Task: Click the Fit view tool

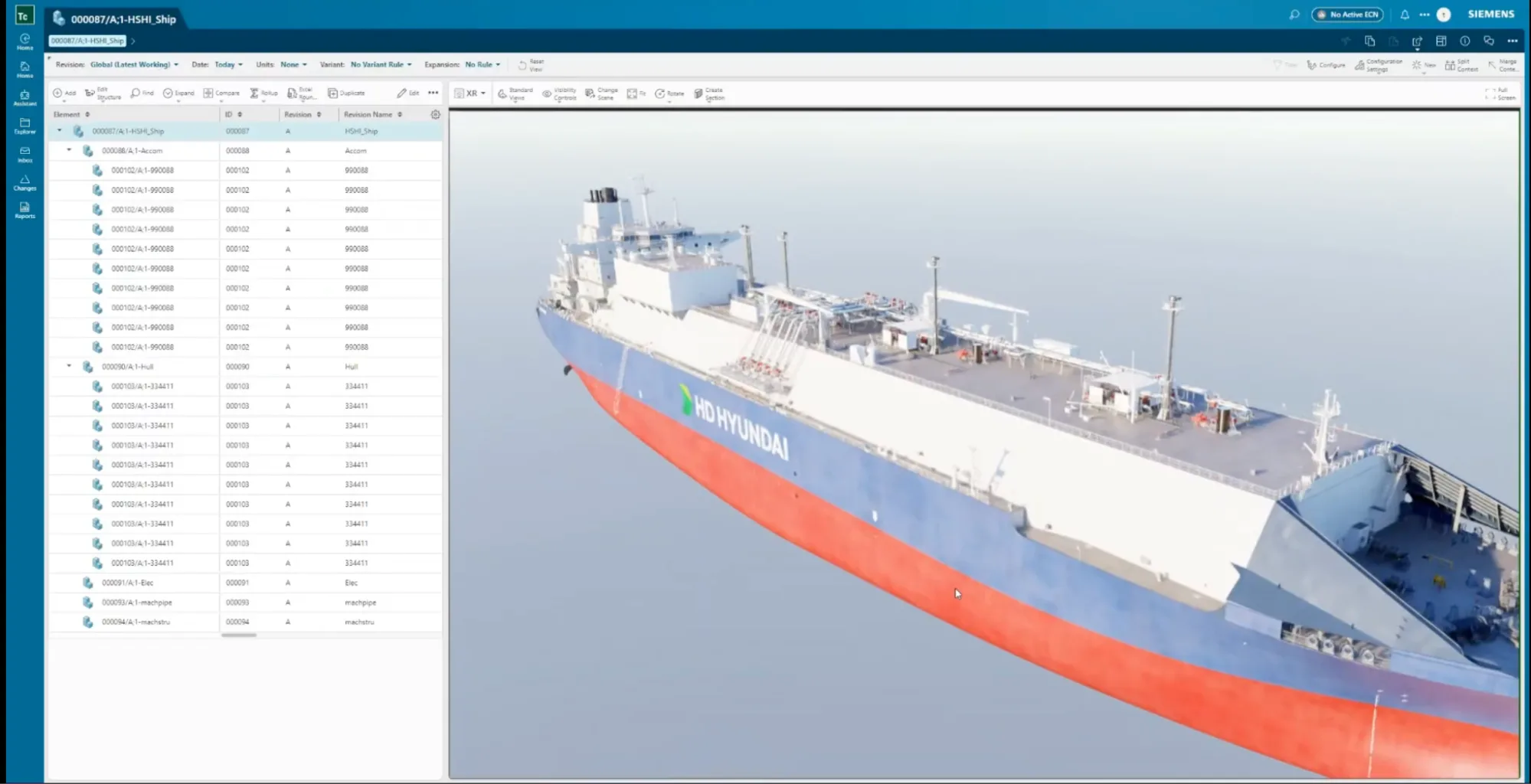Action: tap(636, 93)
